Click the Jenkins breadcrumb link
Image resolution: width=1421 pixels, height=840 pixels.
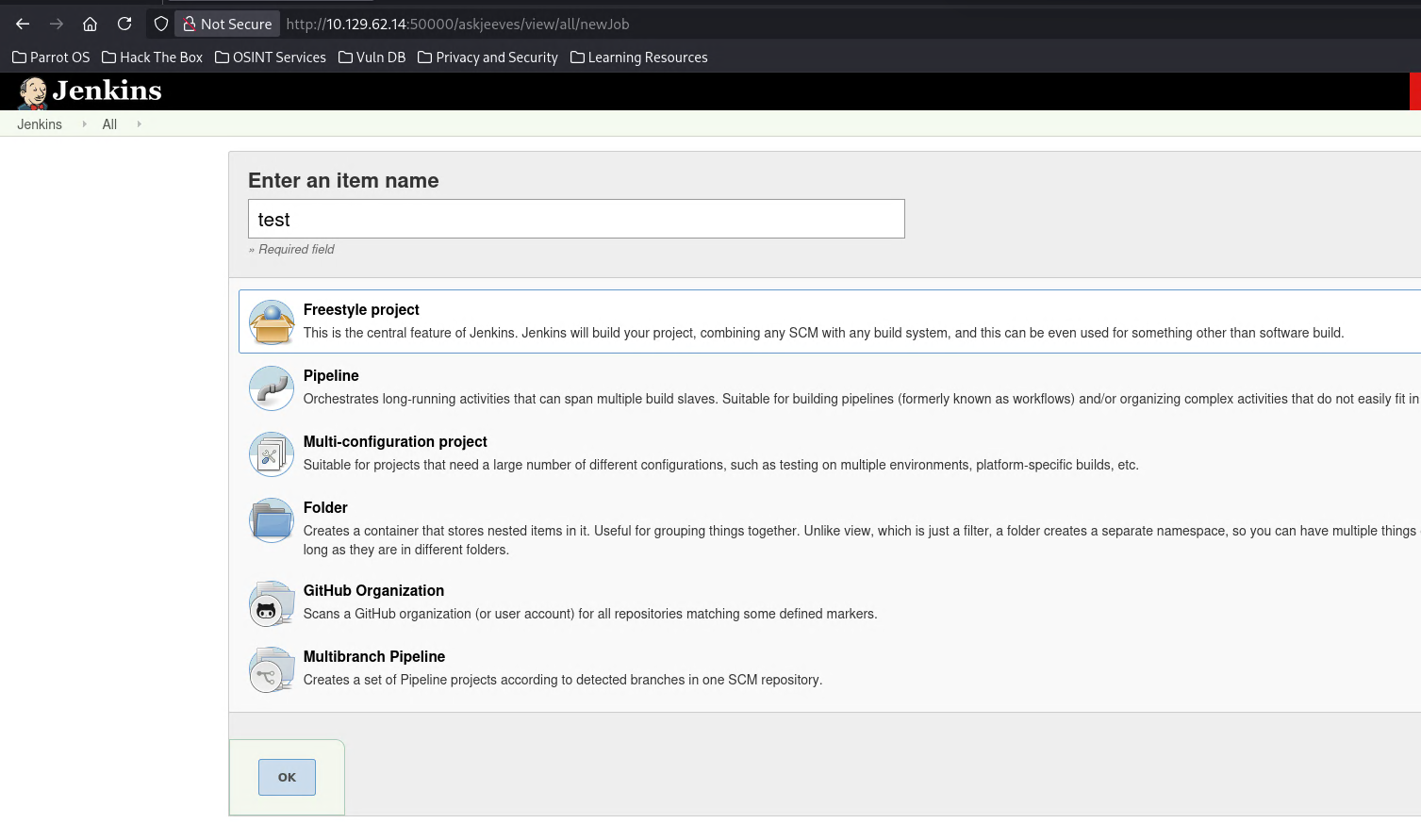[x=40, y=124]
